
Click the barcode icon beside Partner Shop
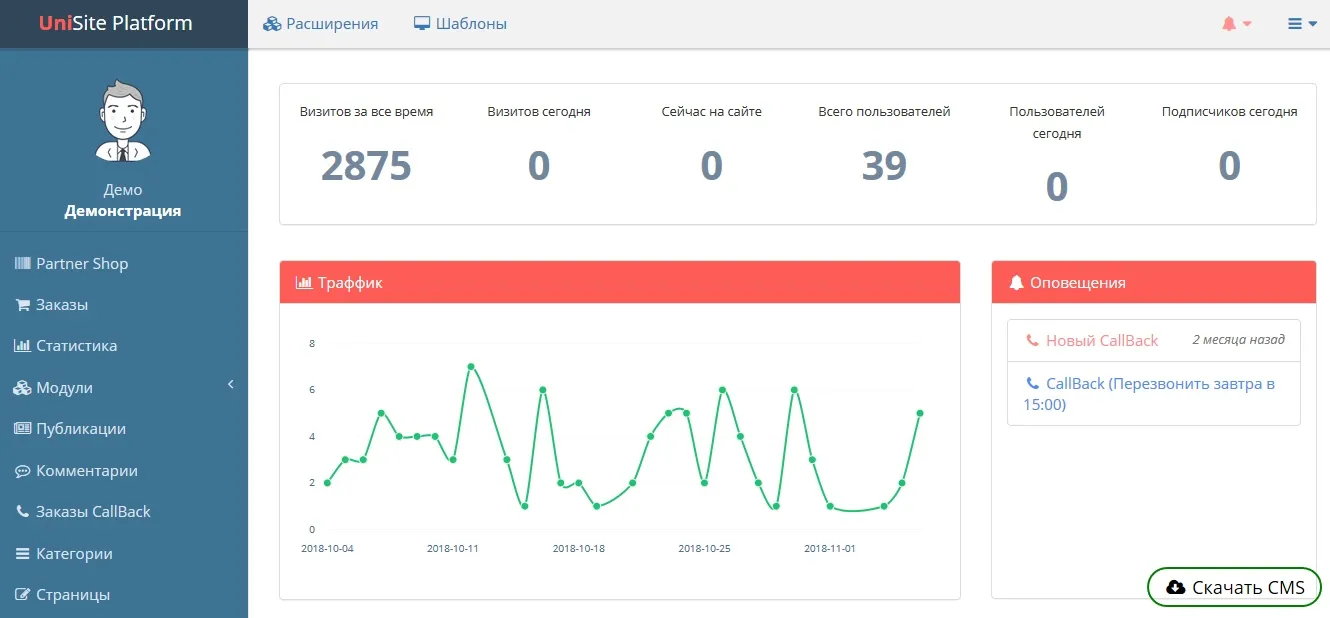(x=22, y=264)
